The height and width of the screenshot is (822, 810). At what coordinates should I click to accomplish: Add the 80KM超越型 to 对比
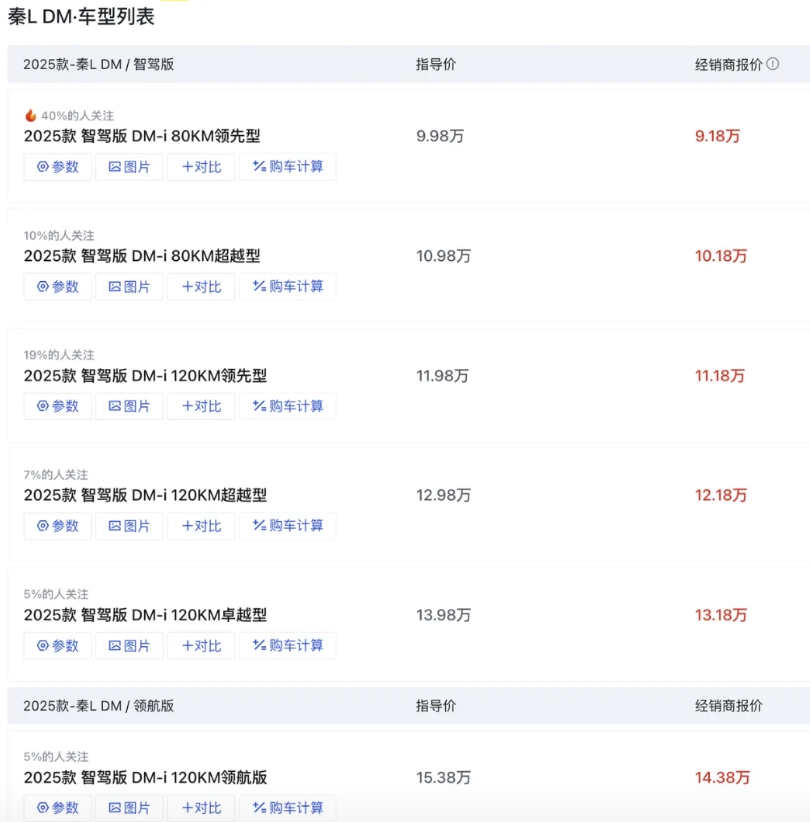point(201,287)
